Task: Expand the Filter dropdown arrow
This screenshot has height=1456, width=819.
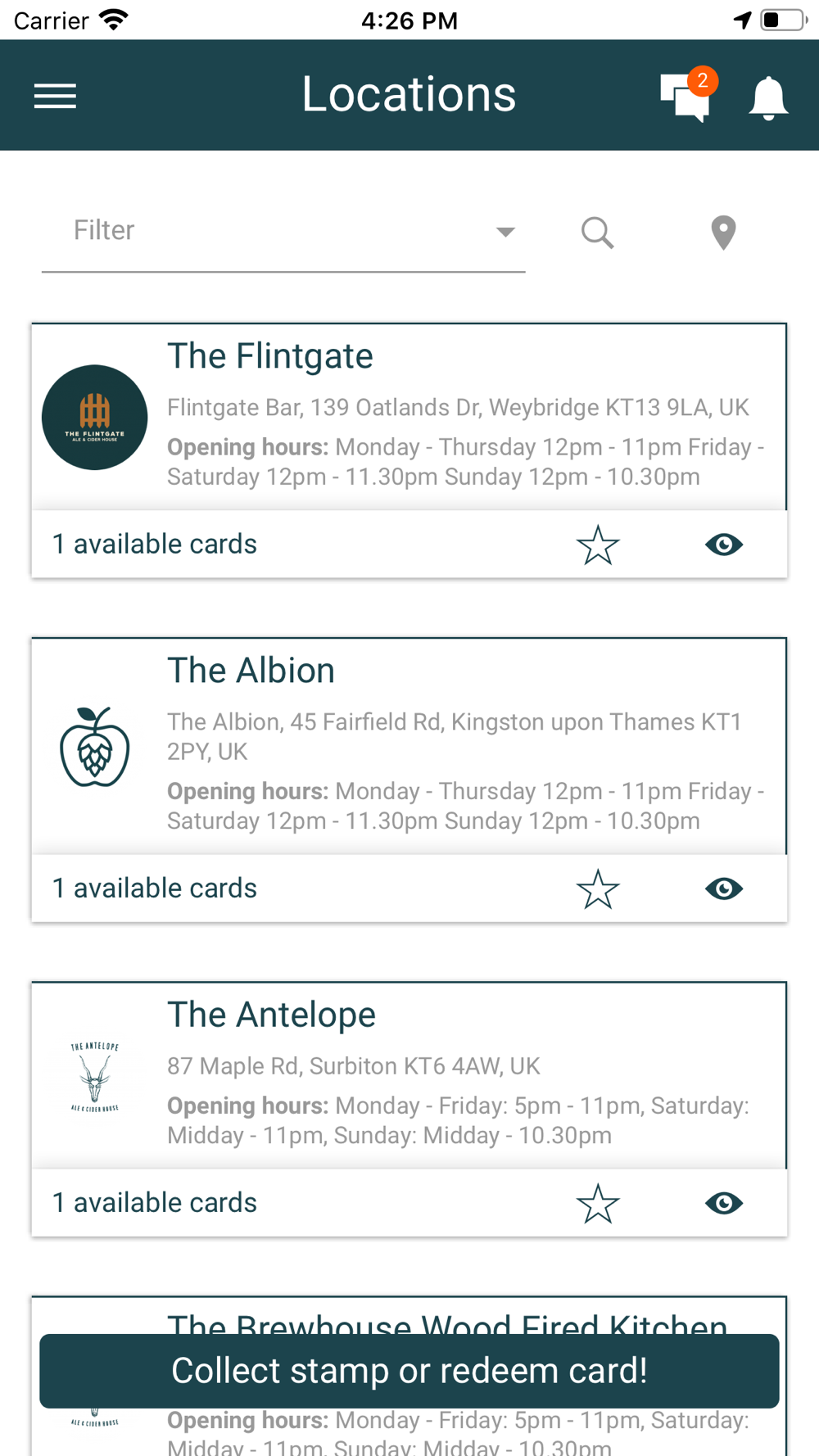Action: [x=505, y=232]
